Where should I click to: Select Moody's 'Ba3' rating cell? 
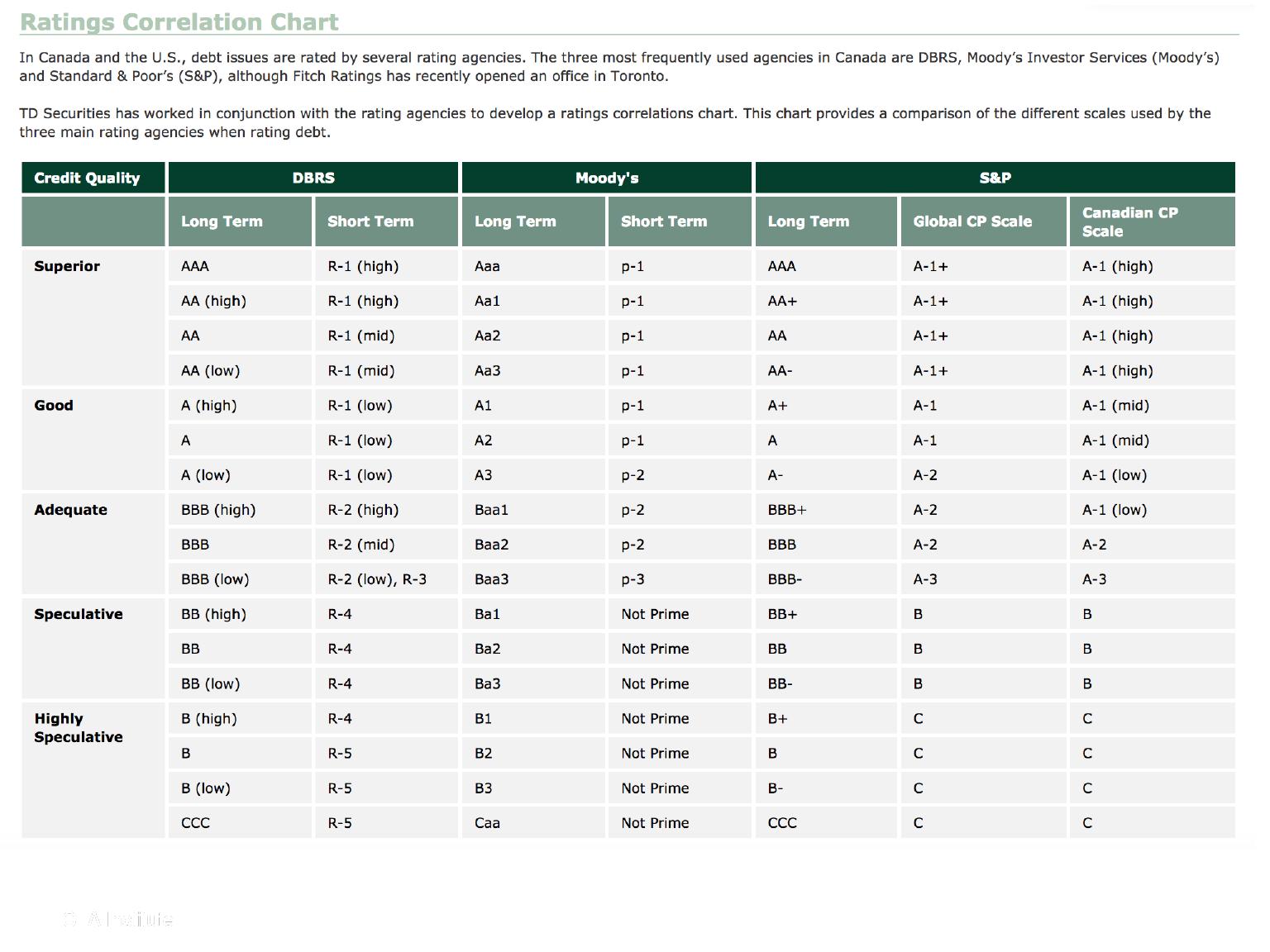[x=533, y=683]
